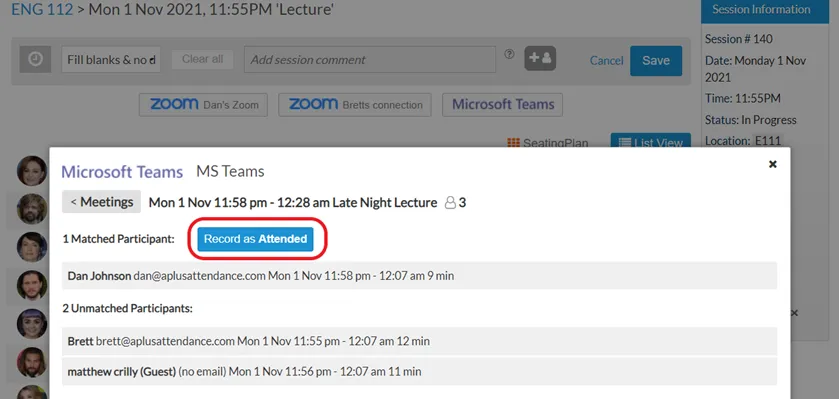This screenshot has width=839, height=399.
Task: Click the third student avatar photo
Action: [x=32, y=247]
